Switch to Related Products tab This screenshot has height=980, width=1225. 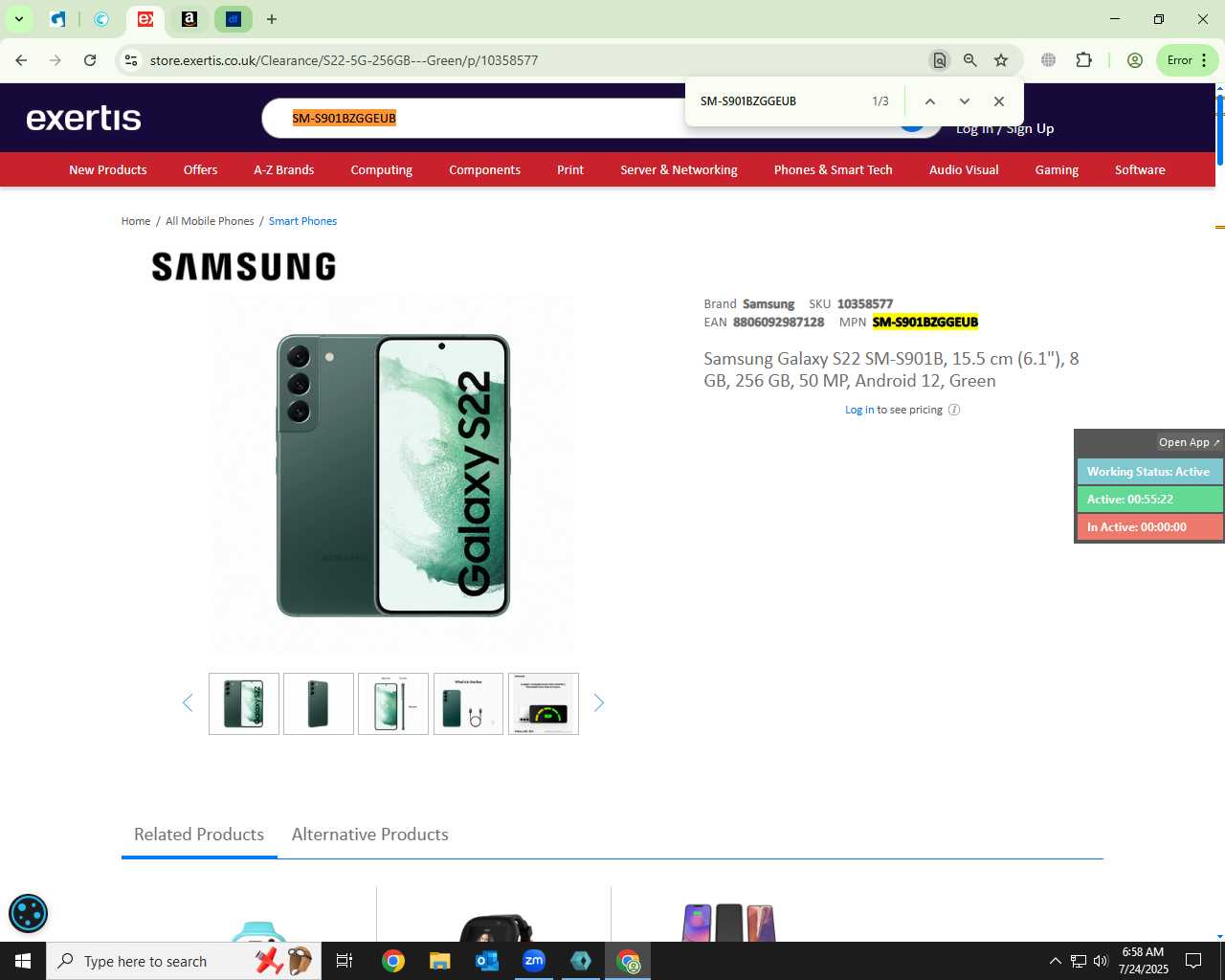[x=199, y=835]
